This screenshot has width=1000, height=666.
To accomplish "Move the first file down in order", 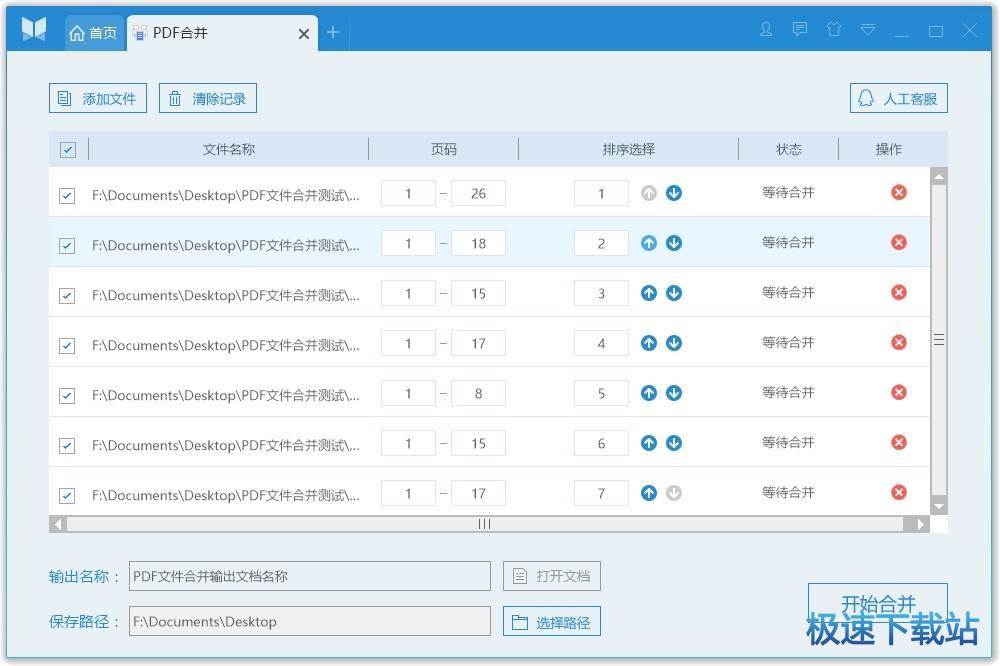I will (674, 193).
